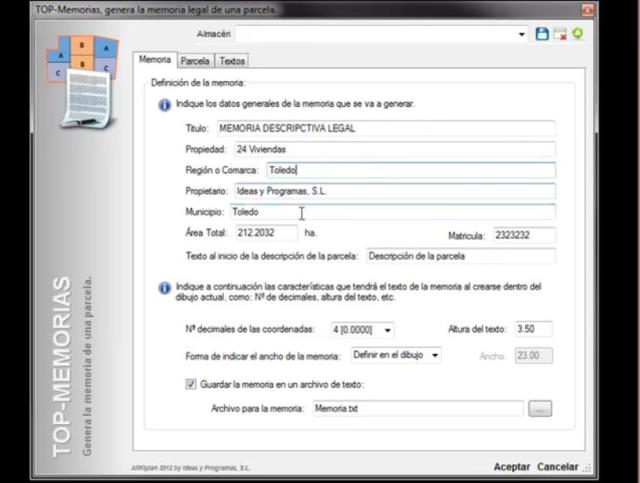Click the Archivo para la memoria field 'Memoria.txt'
This screenshot has width=640, height=483.
coord(418,408)
